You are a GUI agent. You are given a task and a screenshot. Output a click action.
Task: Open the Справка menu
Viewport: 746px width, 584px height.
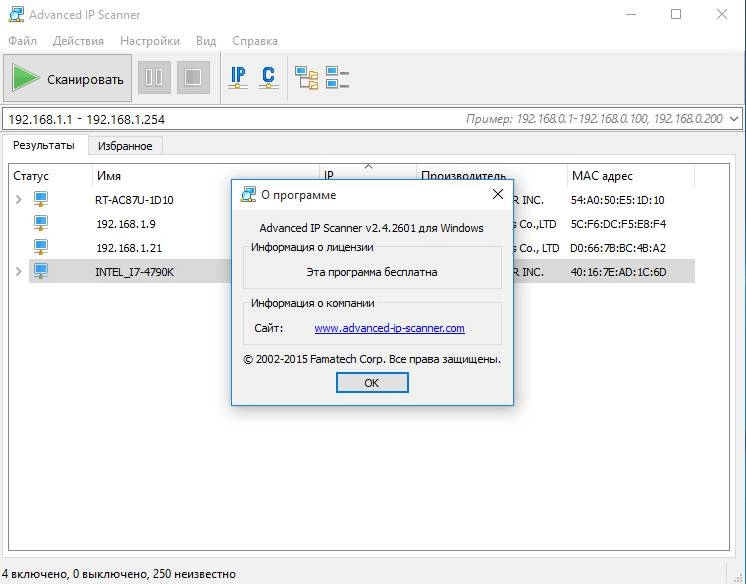tap(255, 41)
